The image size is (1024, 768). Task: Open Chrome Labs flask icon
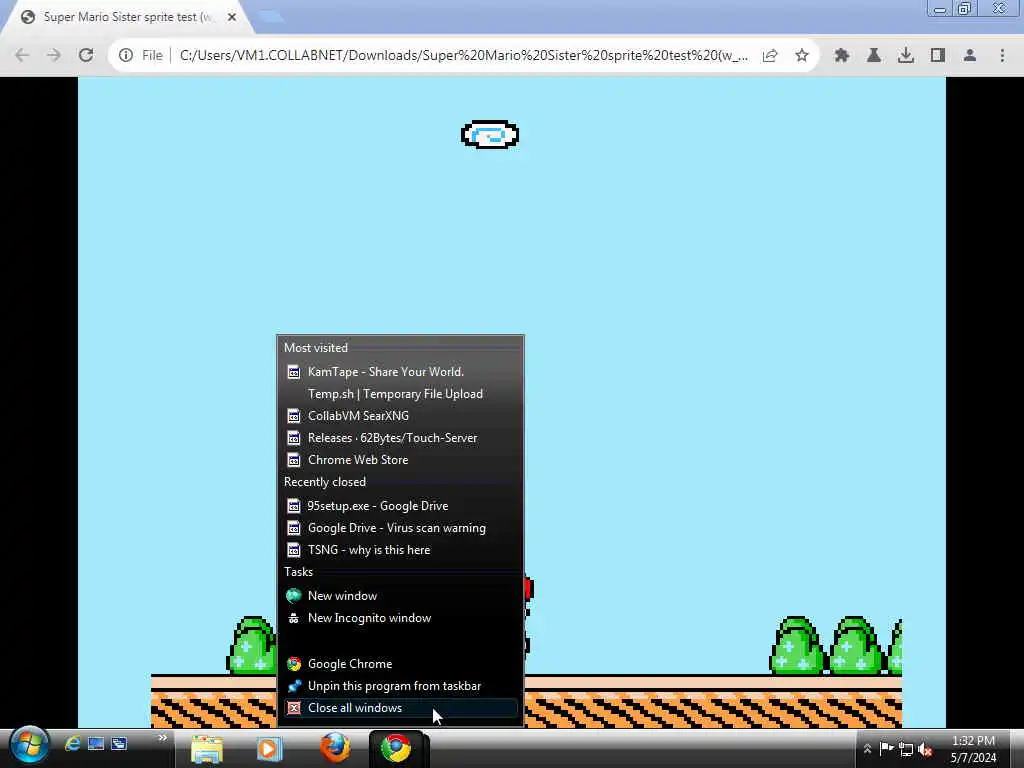pos(873,56)
